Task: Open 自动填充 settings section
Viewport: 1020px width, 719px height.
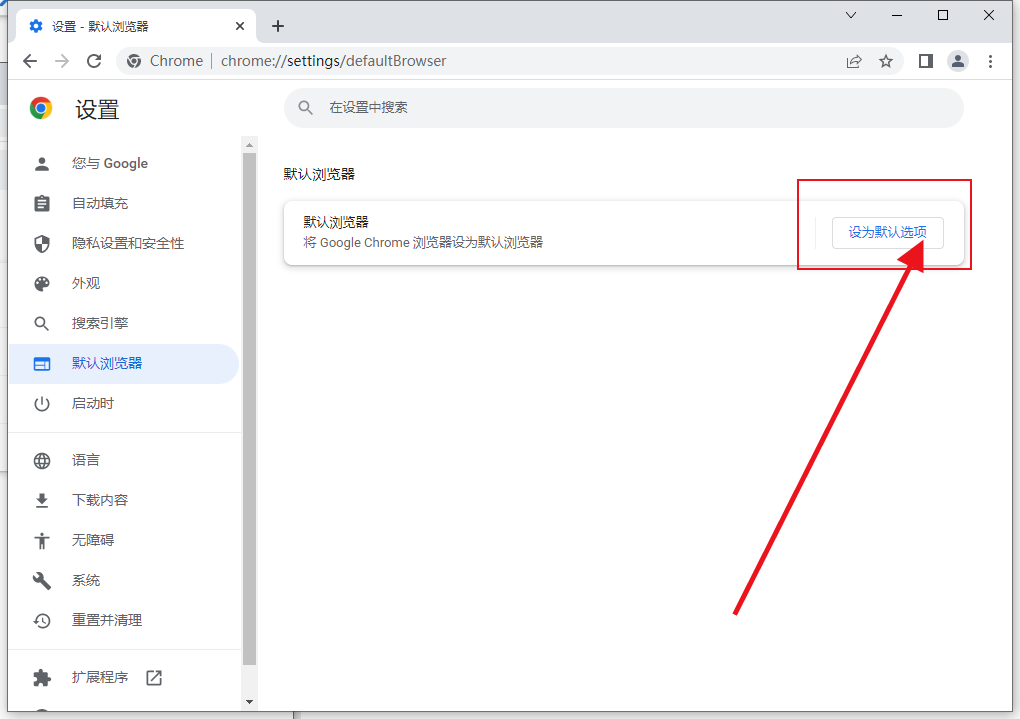Action: tap(100, 203)
